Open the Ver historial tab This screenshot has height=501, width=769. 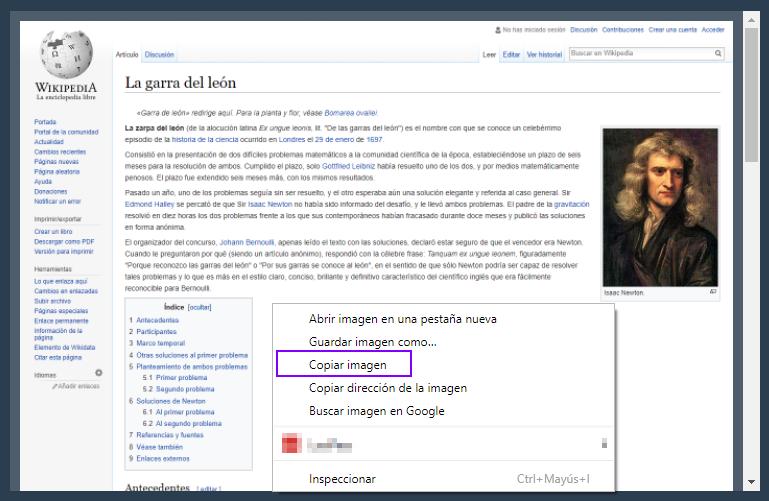click(x=544, y=54)
